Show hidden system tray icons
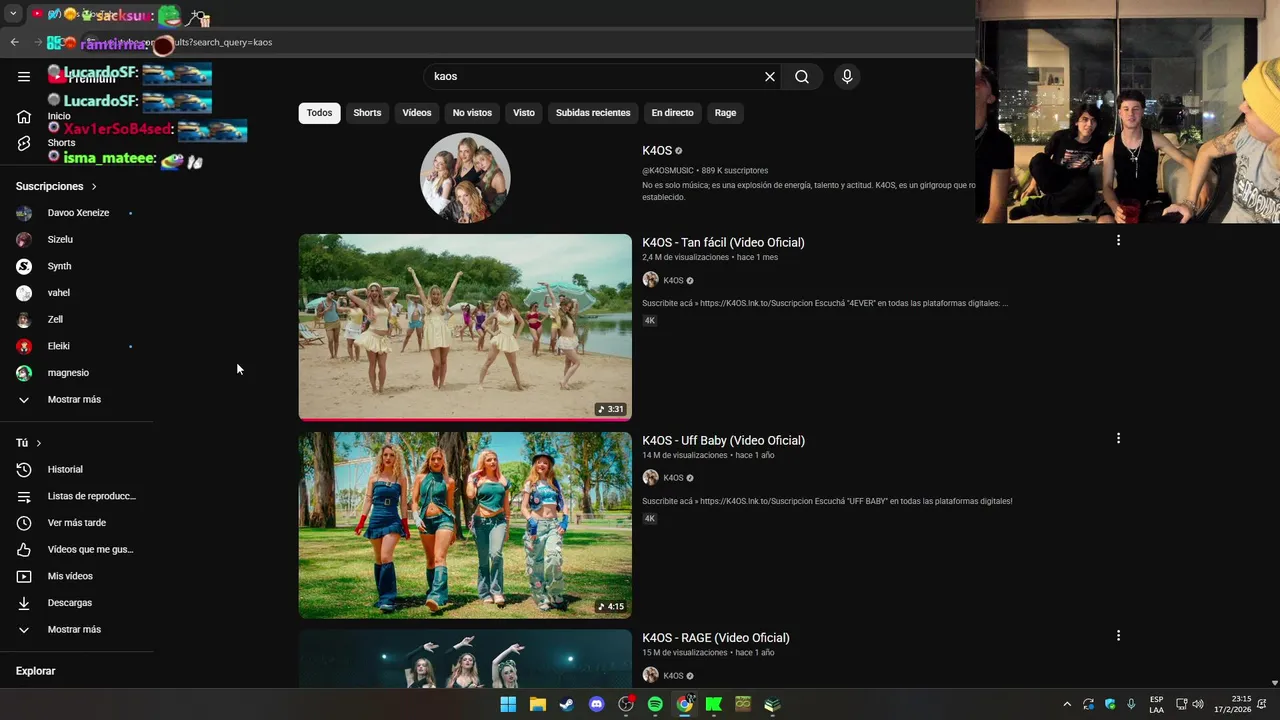The width and height of the screenshot is (1280, 720). (1067, 704)
